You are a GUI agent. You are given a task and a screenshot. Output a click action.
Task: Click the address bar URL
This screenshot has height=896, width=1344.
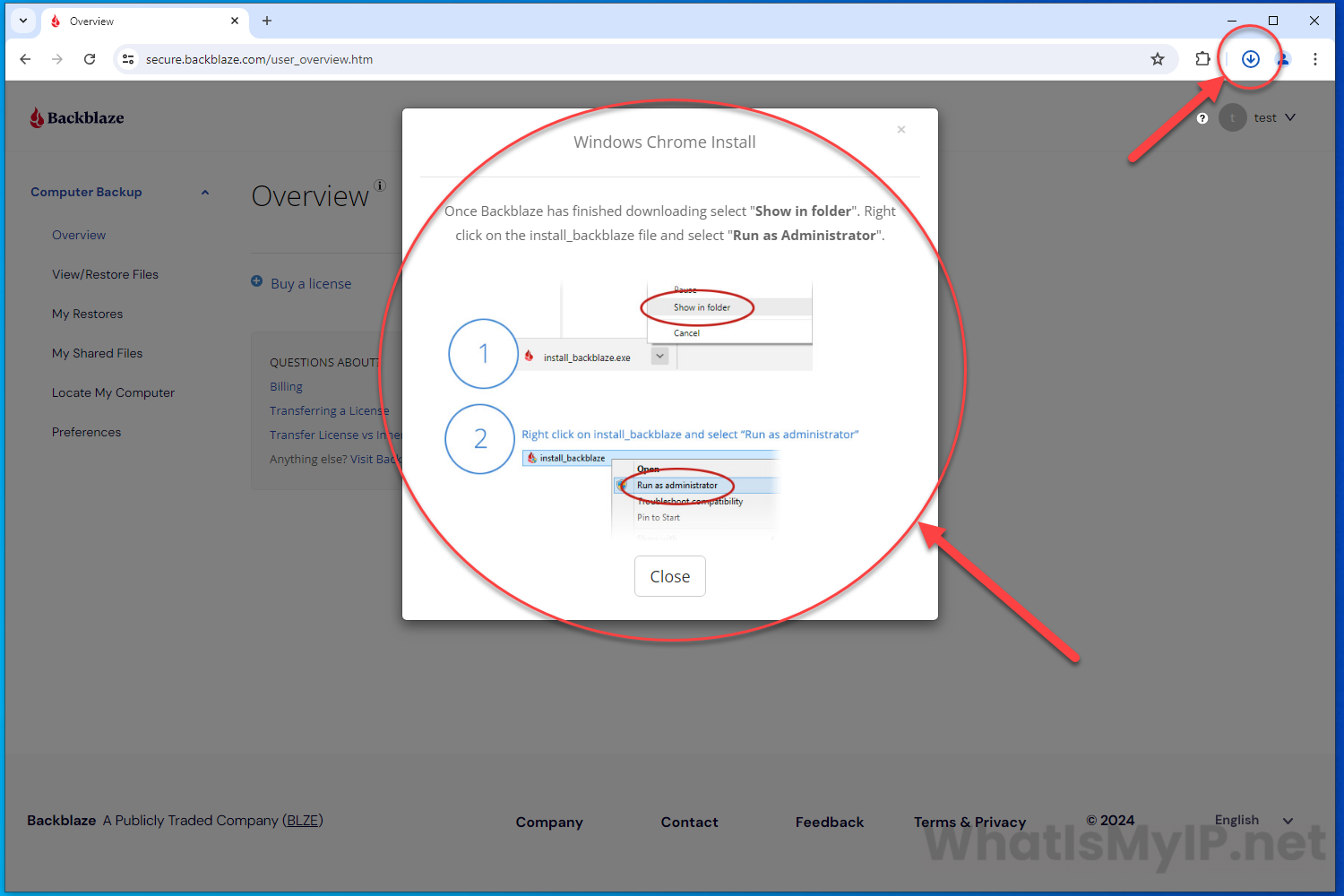(259, 59)
